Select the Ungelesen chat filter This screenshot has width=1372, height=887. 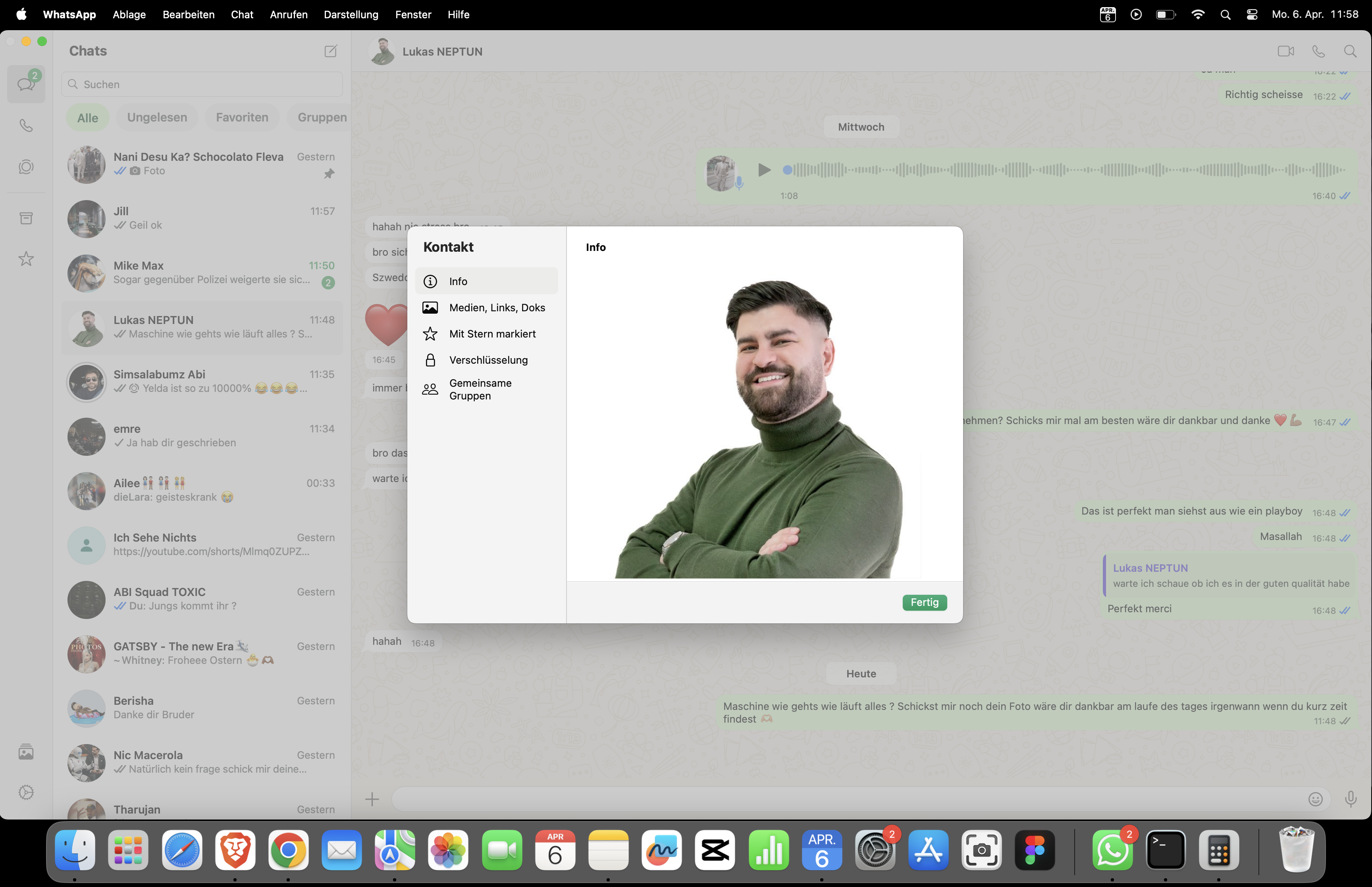(156, 118)
